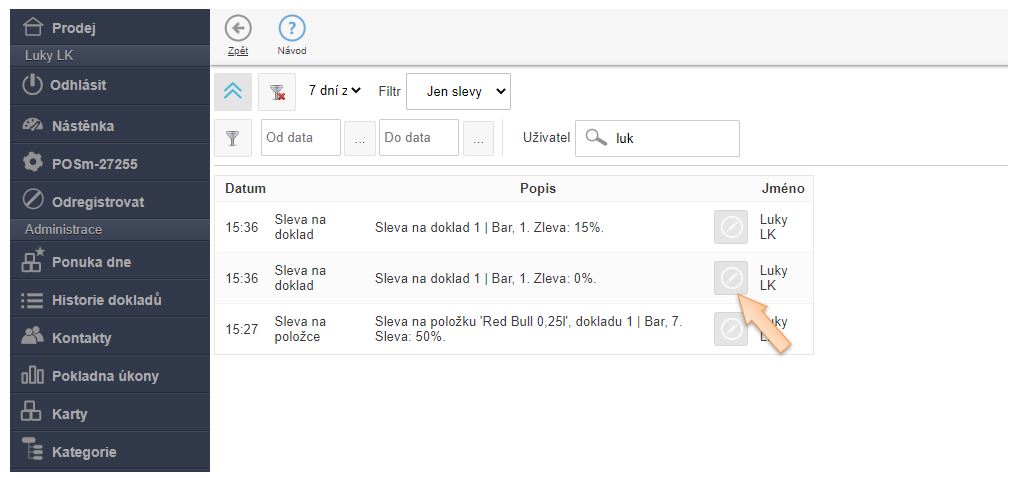Viewport: 1016px width, 478px height.
Task: Collapse filter panel with double chevron button
Action: coord(232,91)
